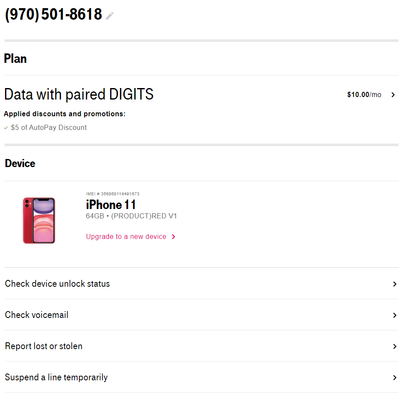The width and height of the screenshot is (410, 400).
Task: Expand plan details via the chevron beside $10.00/mo
Action: pos(393,95)
